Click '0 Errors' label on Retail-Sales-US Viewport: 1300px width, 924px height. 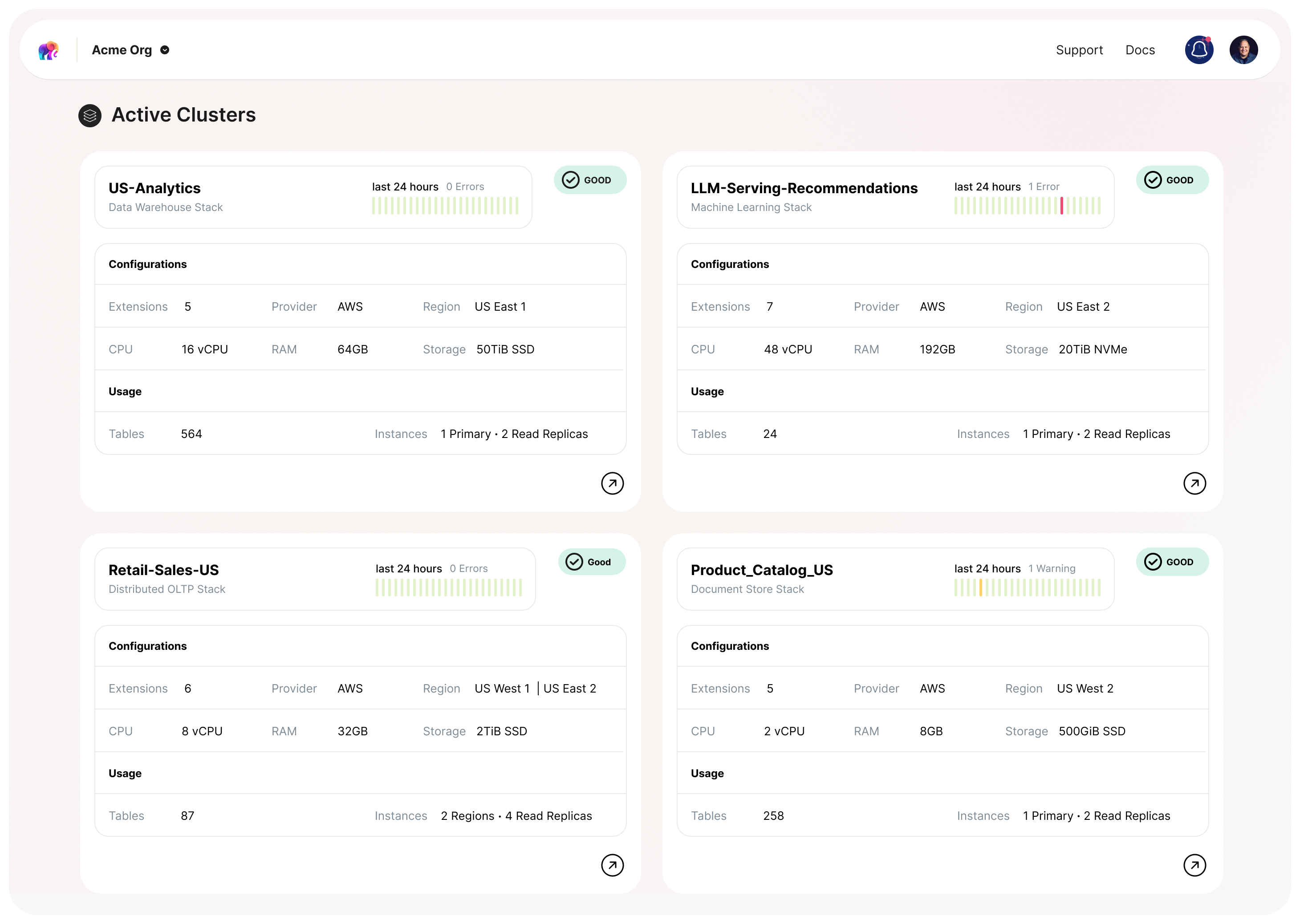tap(468, 568)
